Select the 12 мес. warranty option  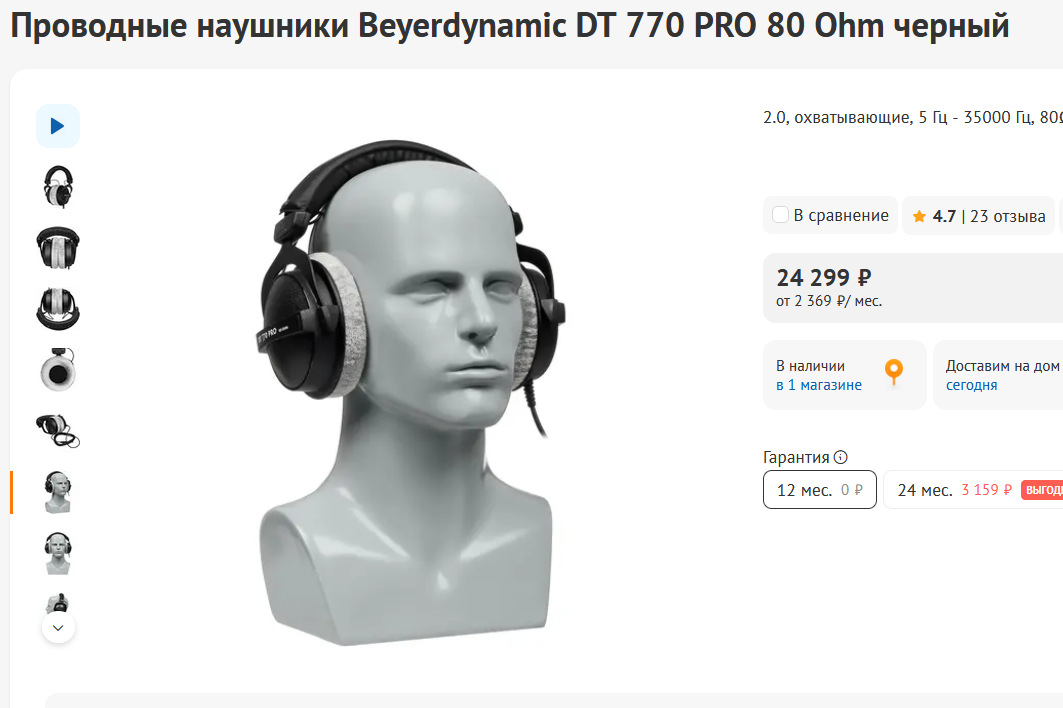[820, 490]
